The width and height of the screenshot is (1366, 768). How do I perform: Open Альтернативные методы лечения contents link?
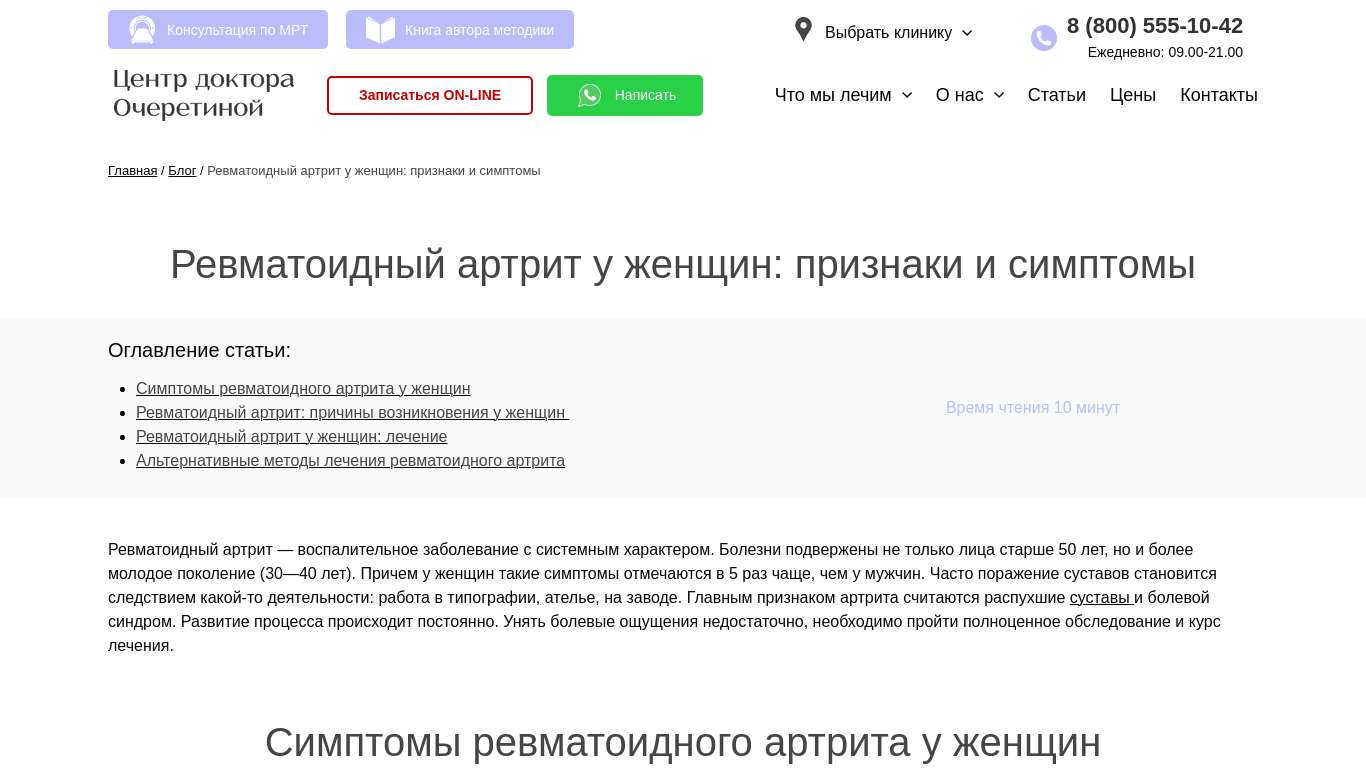coord(350,461)
